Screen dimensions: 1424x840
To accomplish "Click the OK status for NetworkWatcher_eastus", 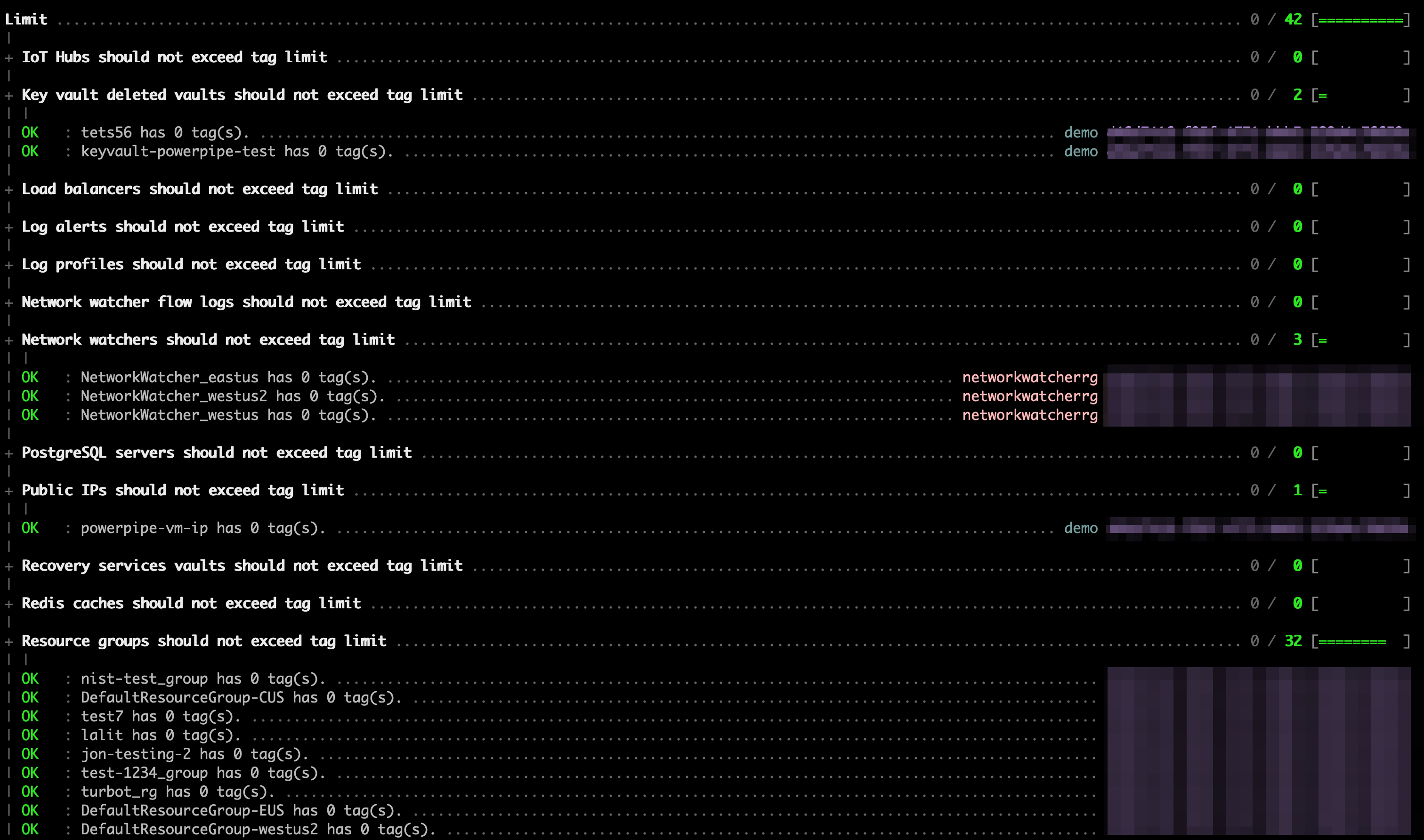I will tap(30, 378).
